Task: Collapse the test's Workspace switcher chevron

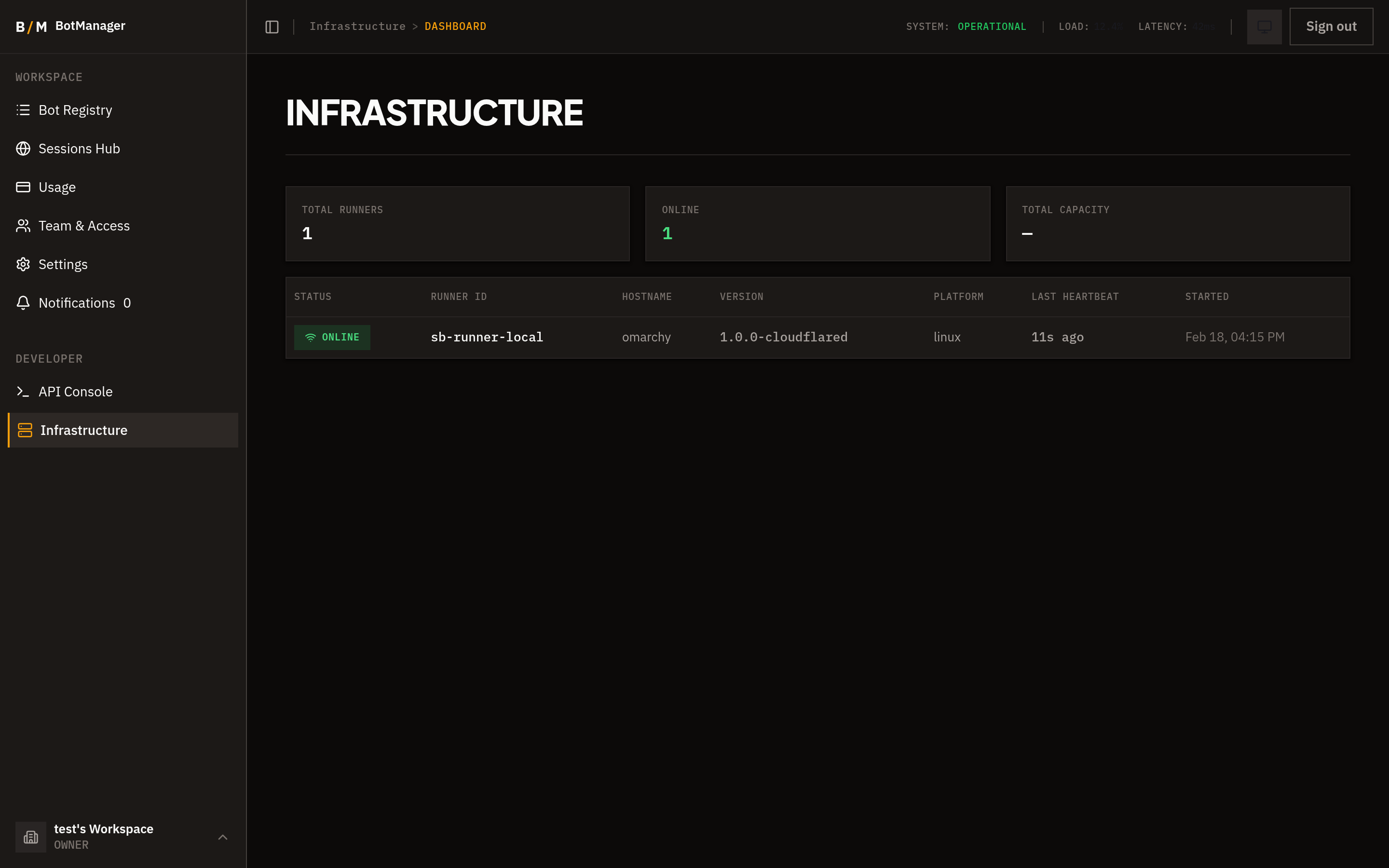Action: [223, 838]
